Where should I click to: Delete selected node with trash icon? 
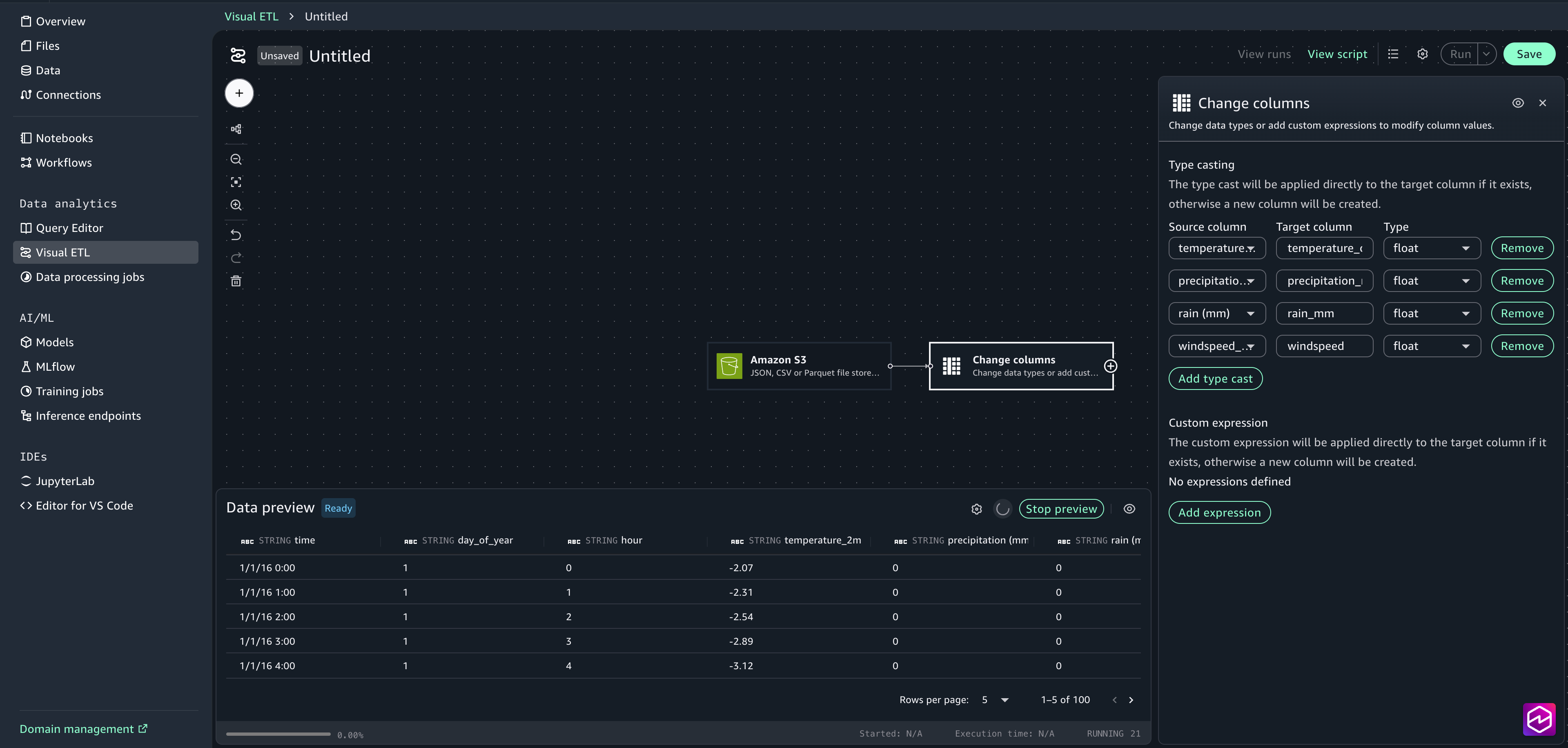coord(236,281)
